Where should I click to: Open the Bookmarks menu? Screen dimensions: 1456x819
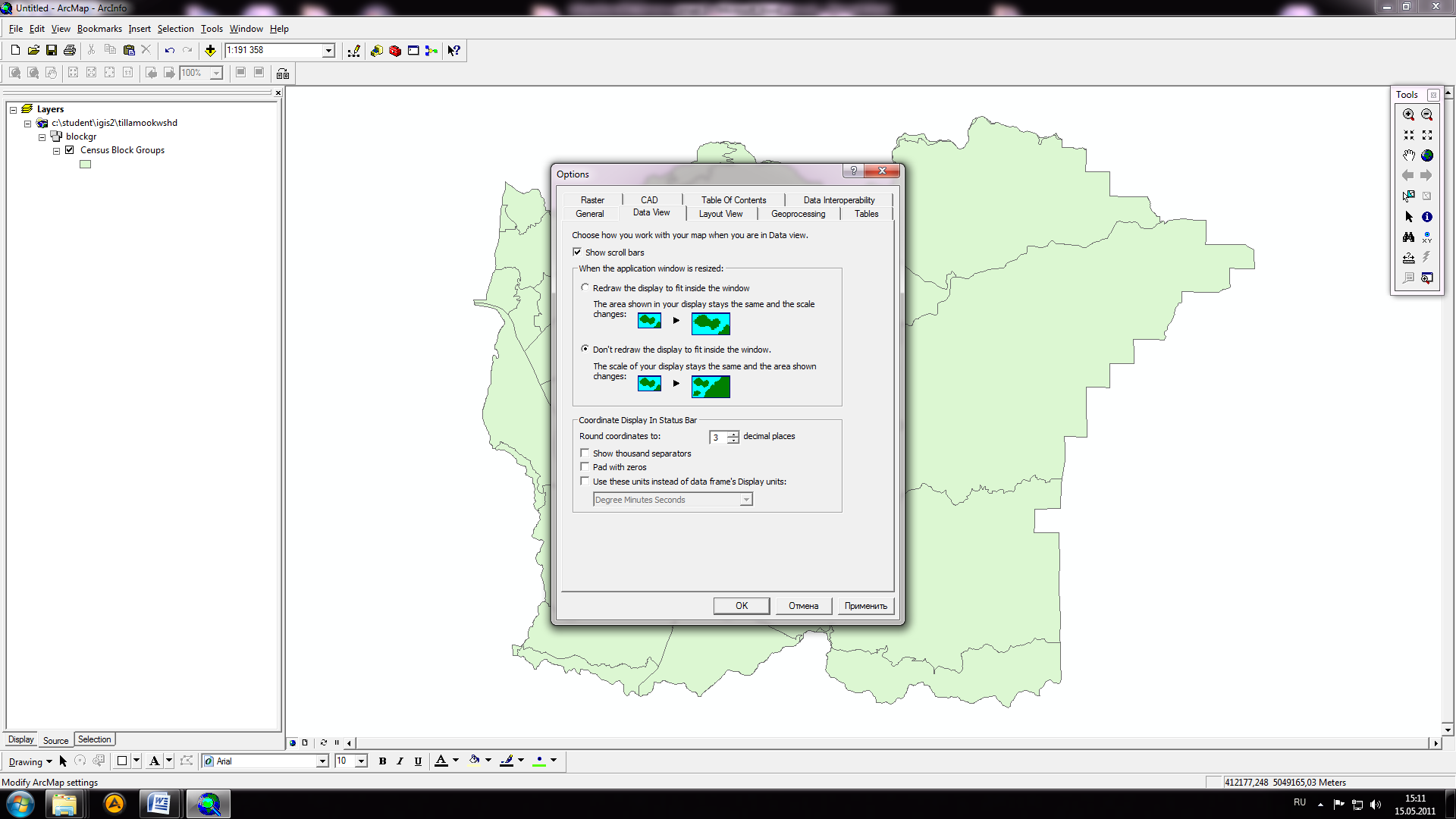pos(99,29)
